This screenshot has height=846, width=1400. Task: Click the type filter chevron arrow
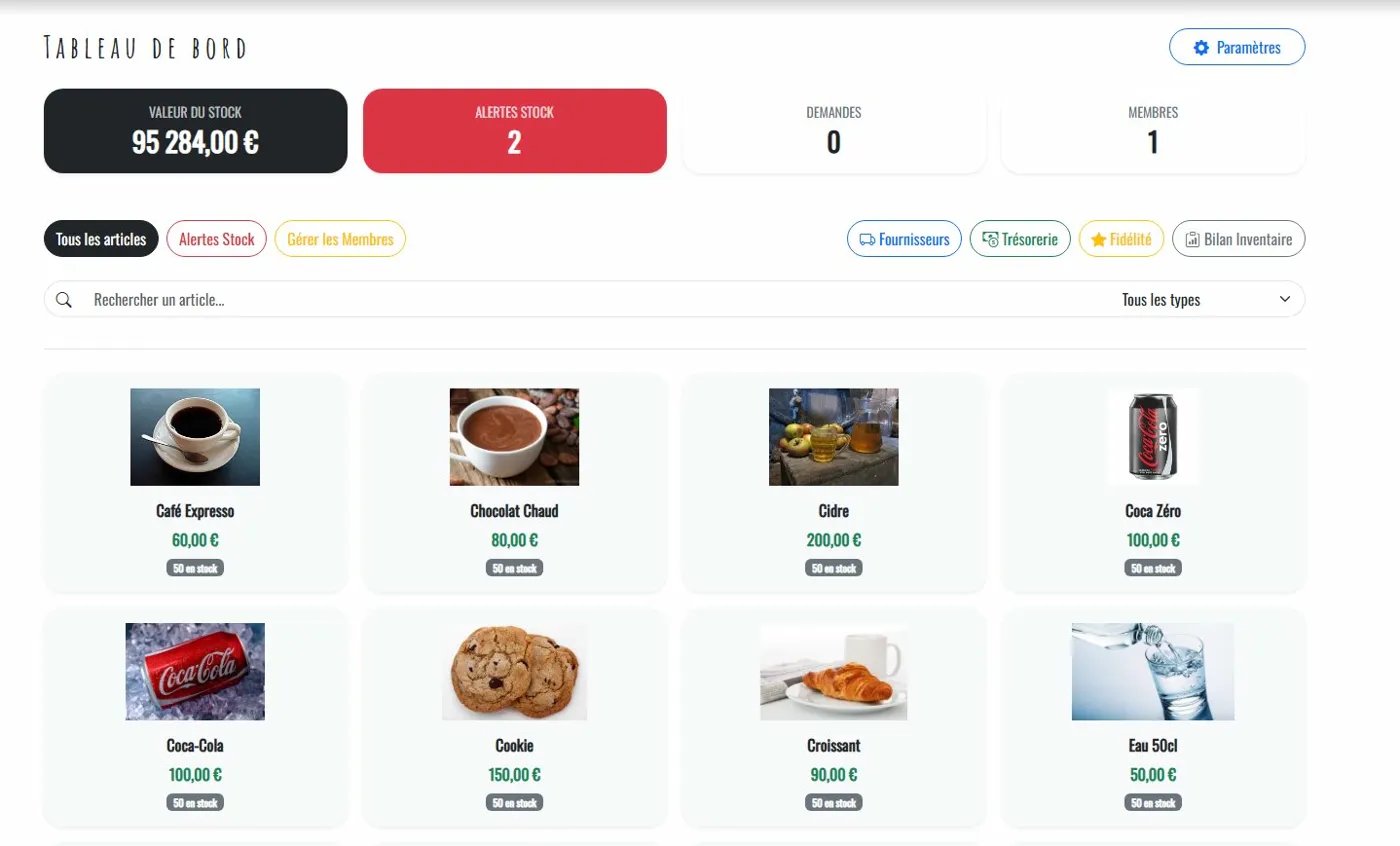coord(1285,300)
